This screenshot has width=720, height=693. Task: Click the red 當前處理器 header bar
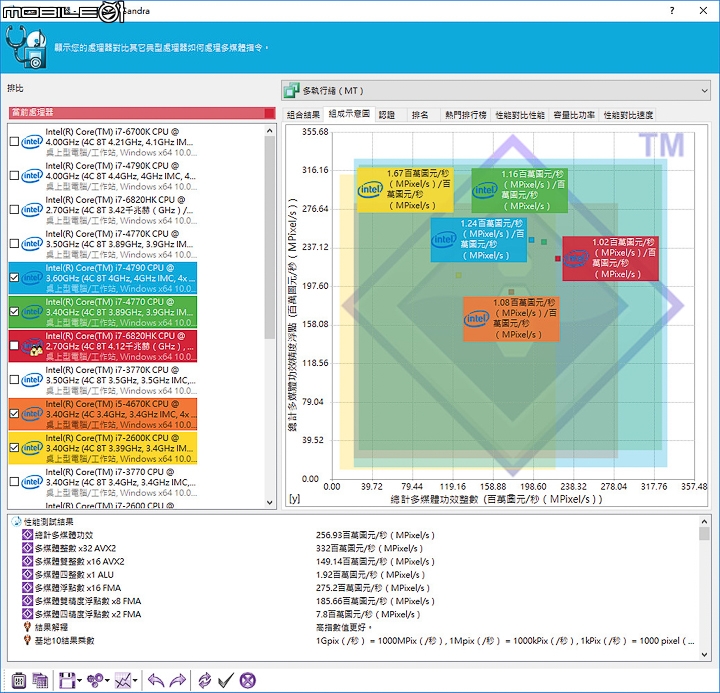(142, 113)
